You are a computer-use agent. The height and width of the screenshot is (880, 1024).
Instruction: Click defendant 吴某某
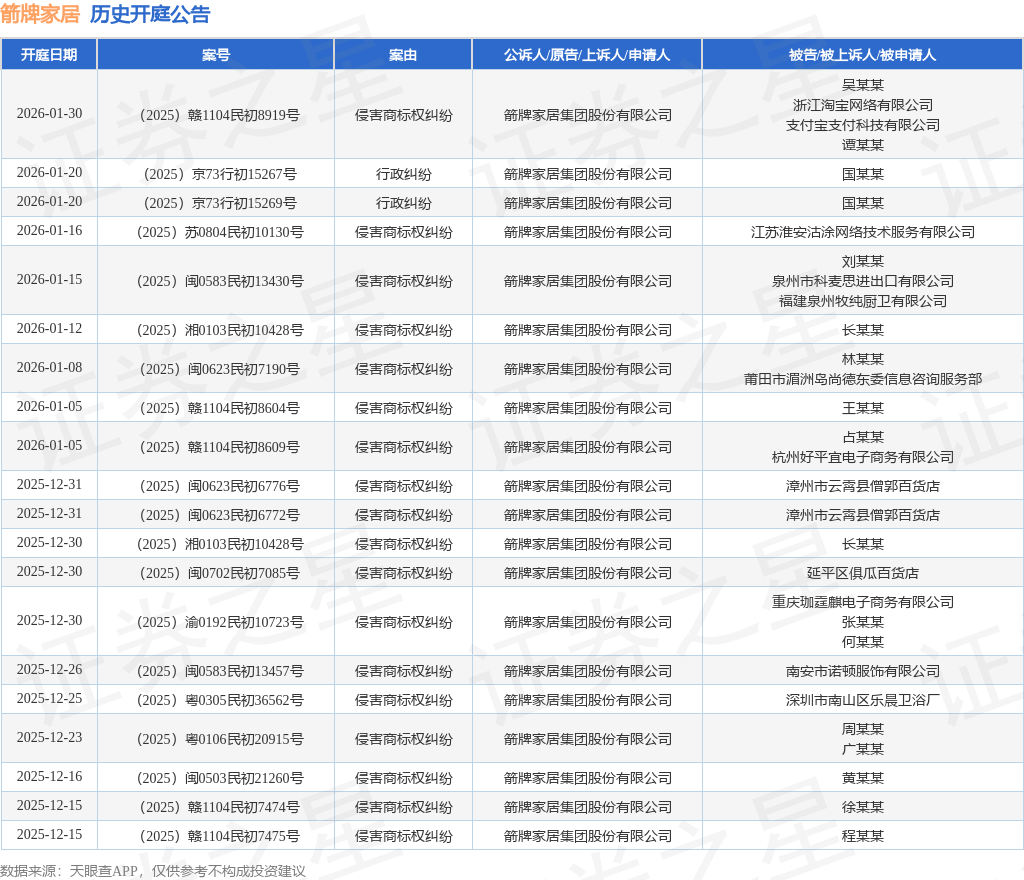point(863,85)
